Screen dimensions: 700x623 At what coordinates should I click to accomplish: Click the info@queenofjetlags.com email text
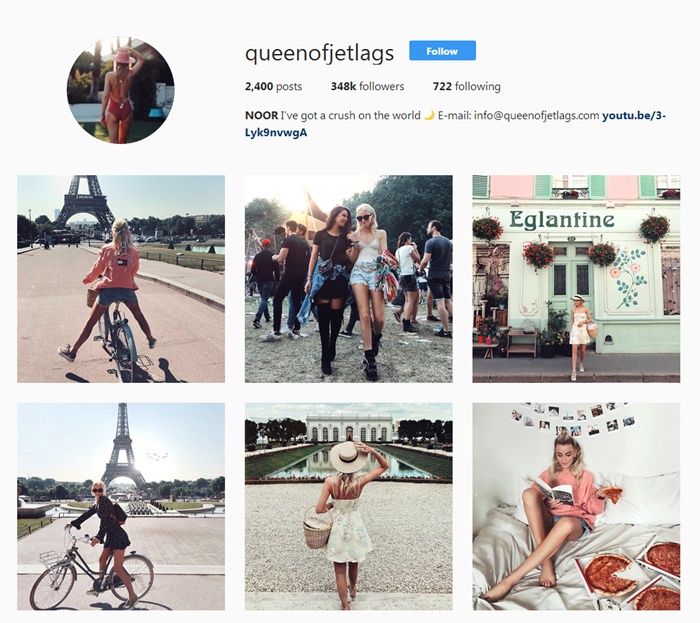pyautogui.click(x=536, y=116)
